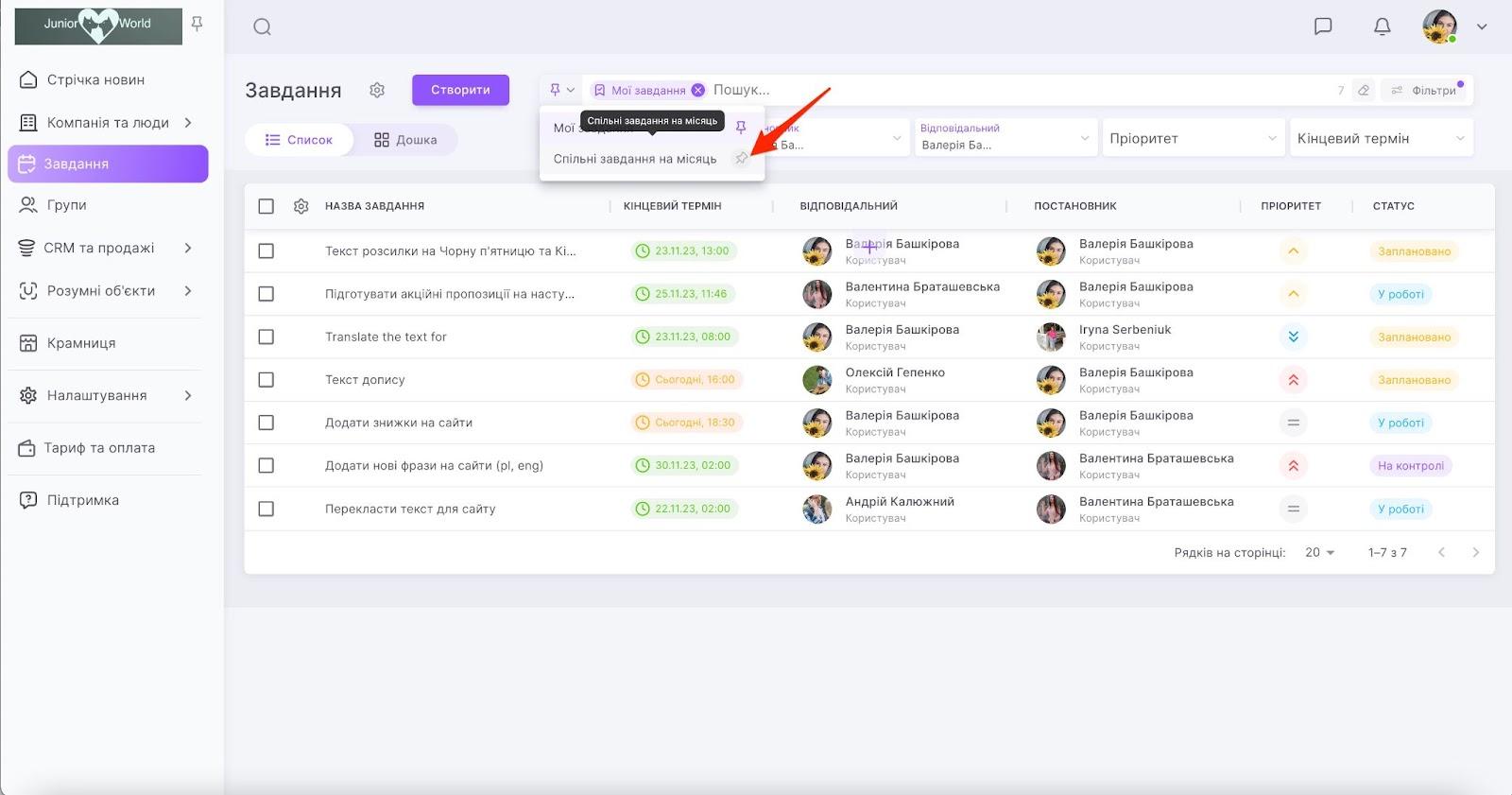The height and width of the screenshot is (795, 1512).
Task: Open task Translate the text for
Action: tap(386, 337)
